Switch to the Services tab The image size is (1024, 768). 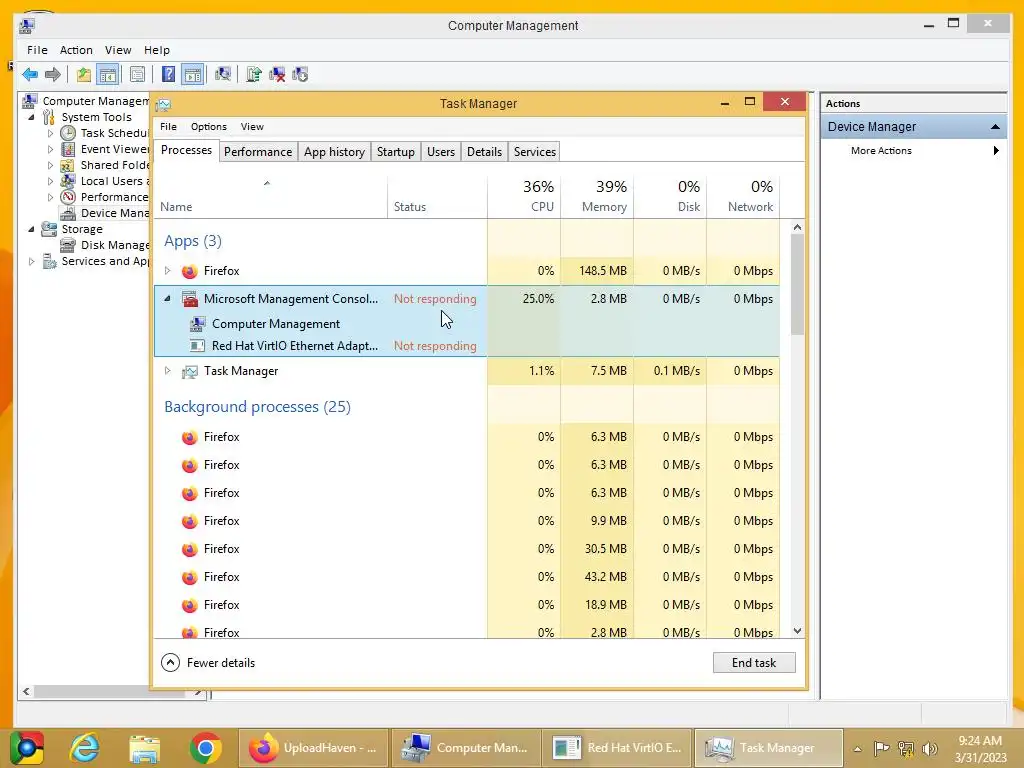click(534, 152)
